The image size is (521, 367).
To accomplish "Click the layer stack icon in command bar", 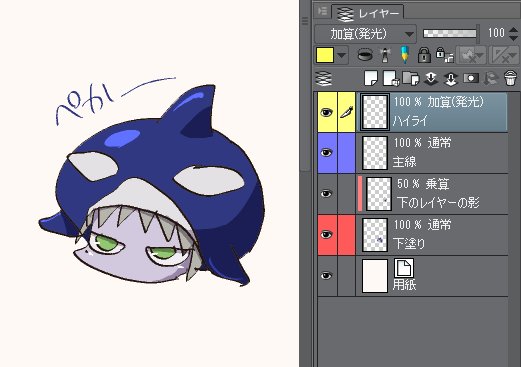I will tap(323, 79).
